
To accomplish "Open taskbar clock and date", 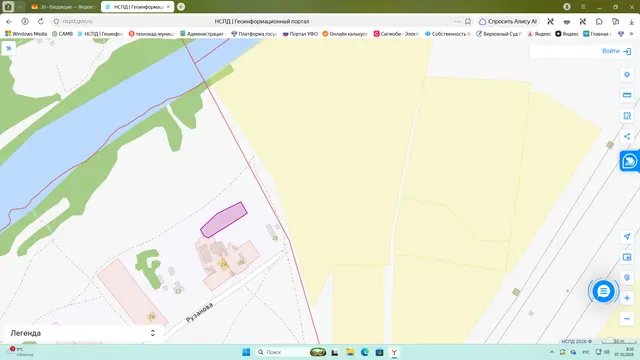I will [x=624, y=352].
